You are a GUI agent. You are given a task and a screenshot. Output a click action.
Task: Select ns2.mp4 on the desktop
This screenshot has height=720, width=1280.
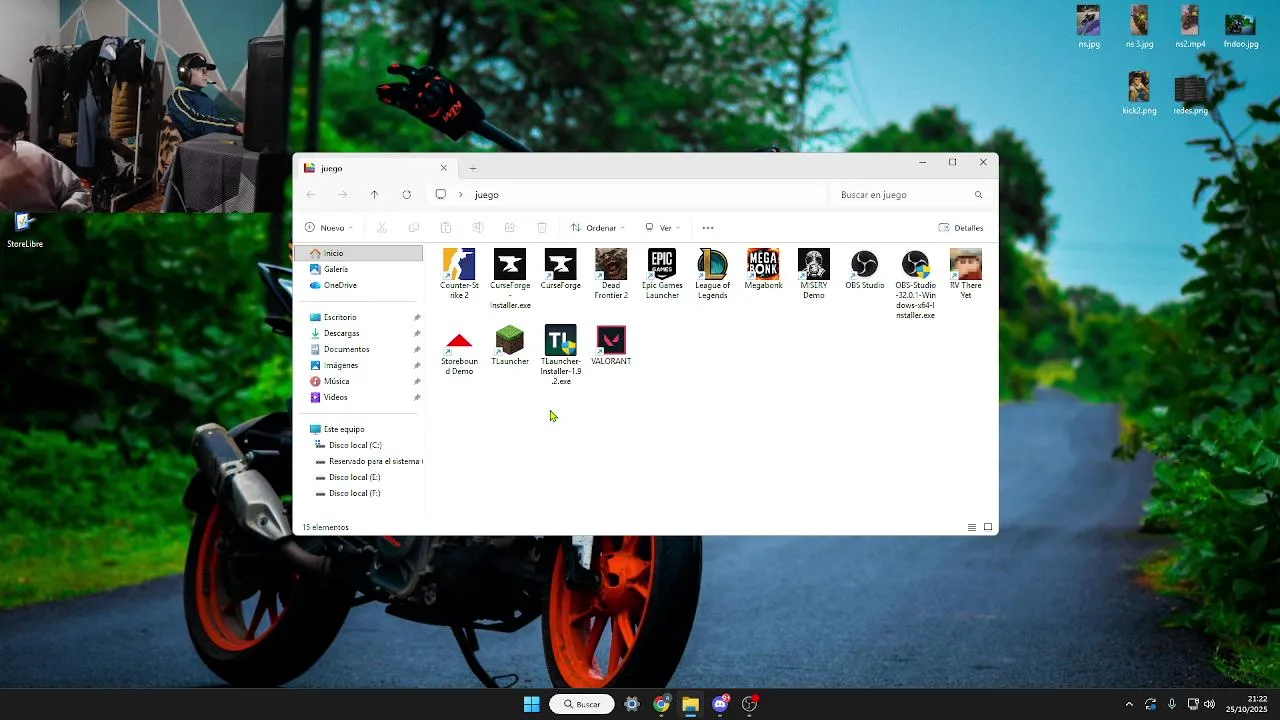pos(1190,27)
